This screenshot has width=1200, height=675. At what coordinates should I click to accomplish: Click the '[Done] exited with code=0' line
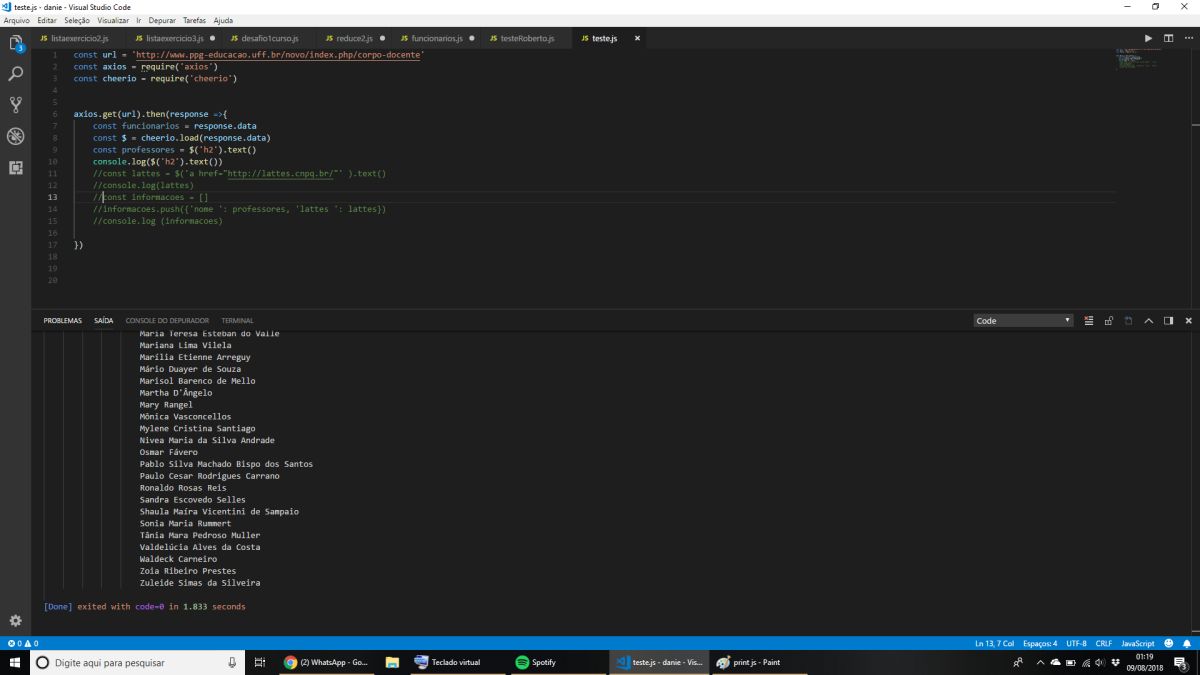click(144, 606)
